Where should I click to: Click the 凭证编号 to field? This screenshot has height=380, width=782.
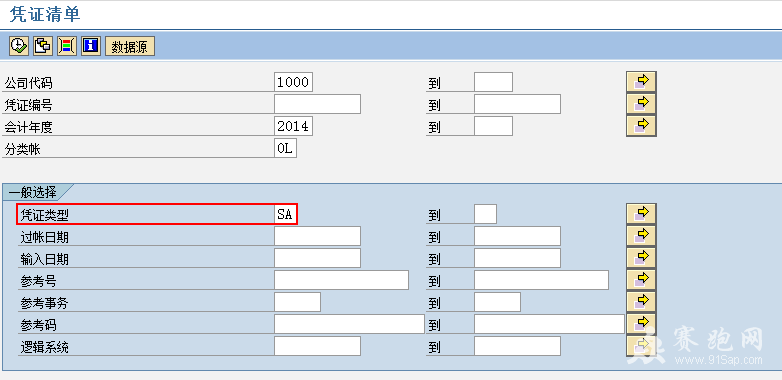pyautogui.click(x=517, y=104)
